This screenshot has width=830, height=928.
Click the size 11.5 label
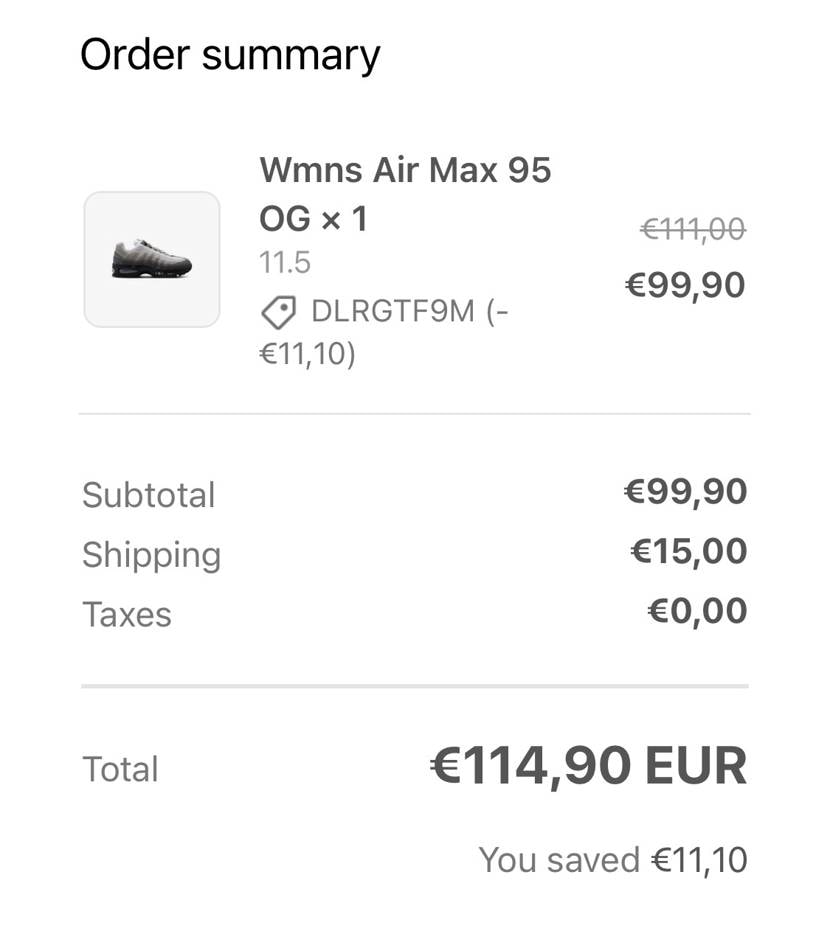tap(285, 263)
